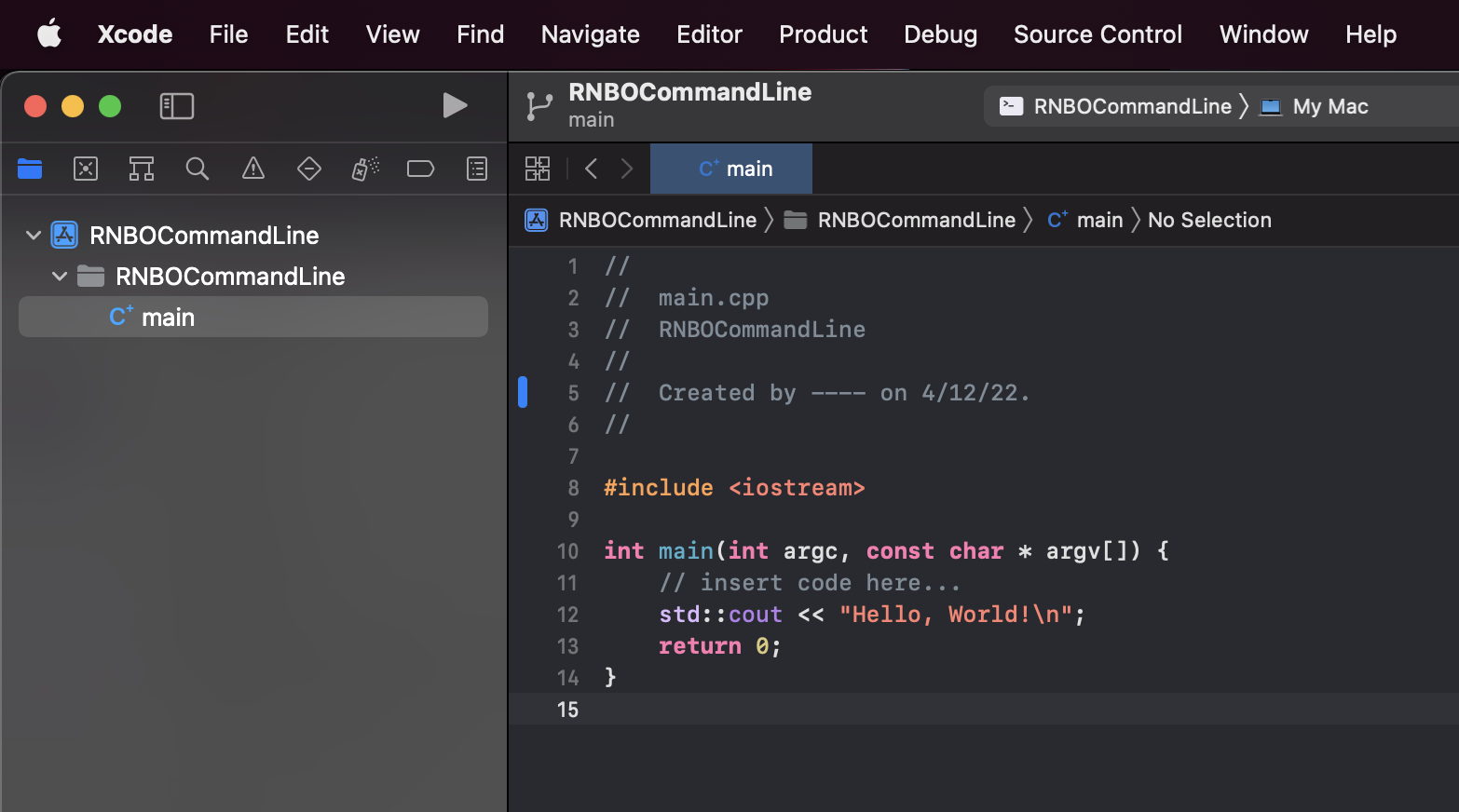Toggle the Navigator sidebar visibility
The image size is (1459, 812).
pos(177,106)
